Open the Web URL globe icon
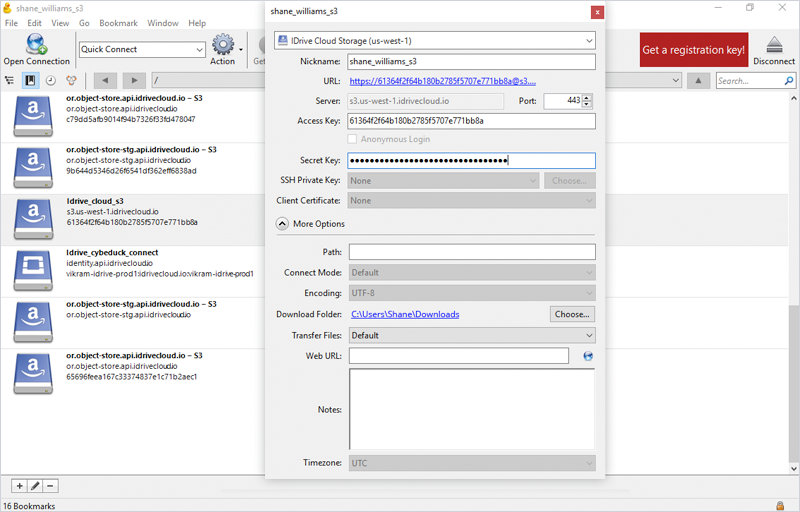800x512 pixels. tap(588, 356)
